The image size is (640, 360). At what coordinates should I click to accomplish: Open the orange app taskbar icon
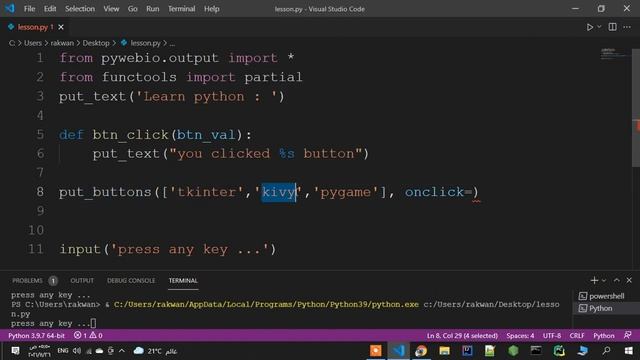(375, 351)
